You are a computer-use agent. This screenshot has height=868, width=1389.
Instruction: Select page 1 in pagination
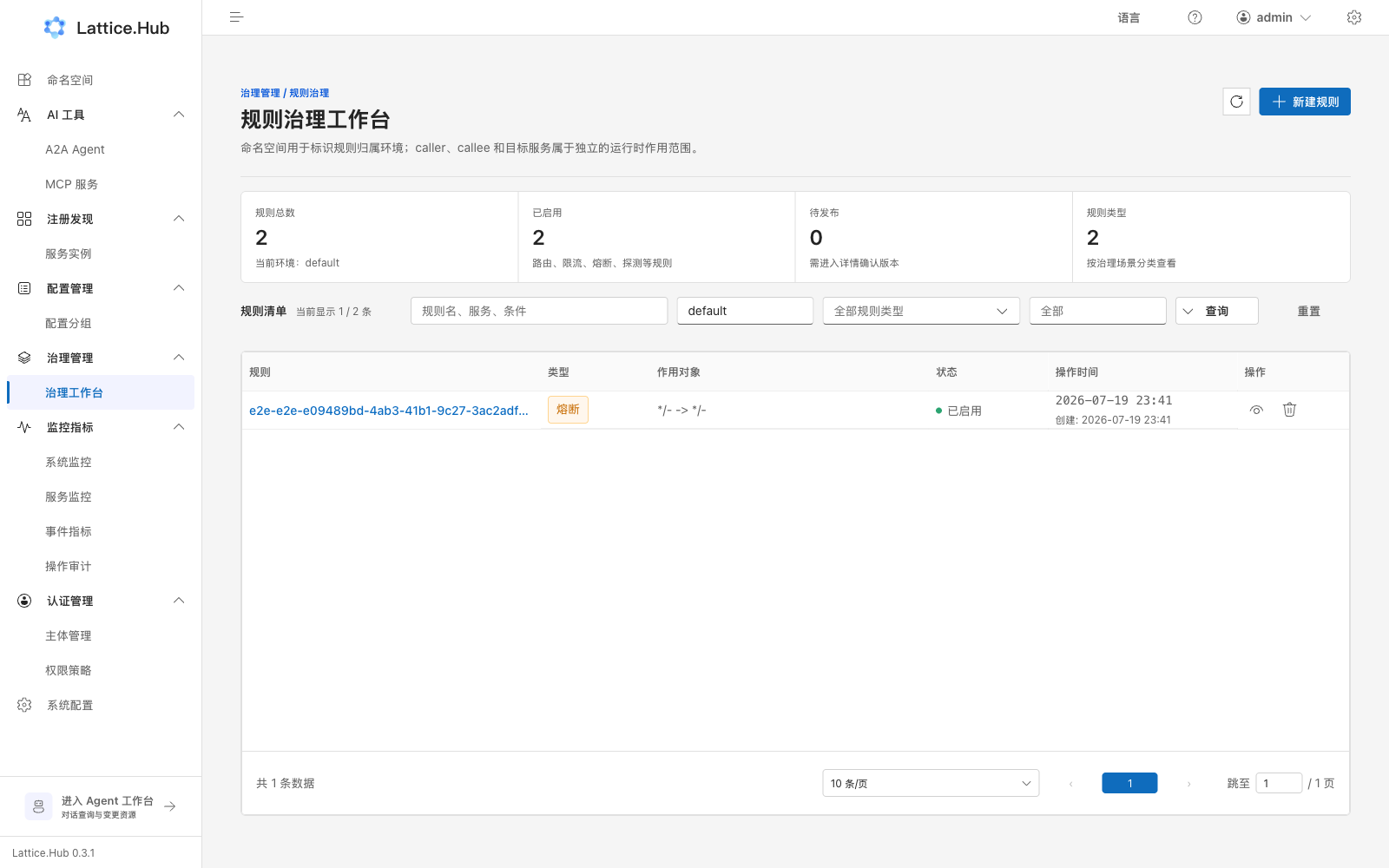click(x=1129, y=783)
